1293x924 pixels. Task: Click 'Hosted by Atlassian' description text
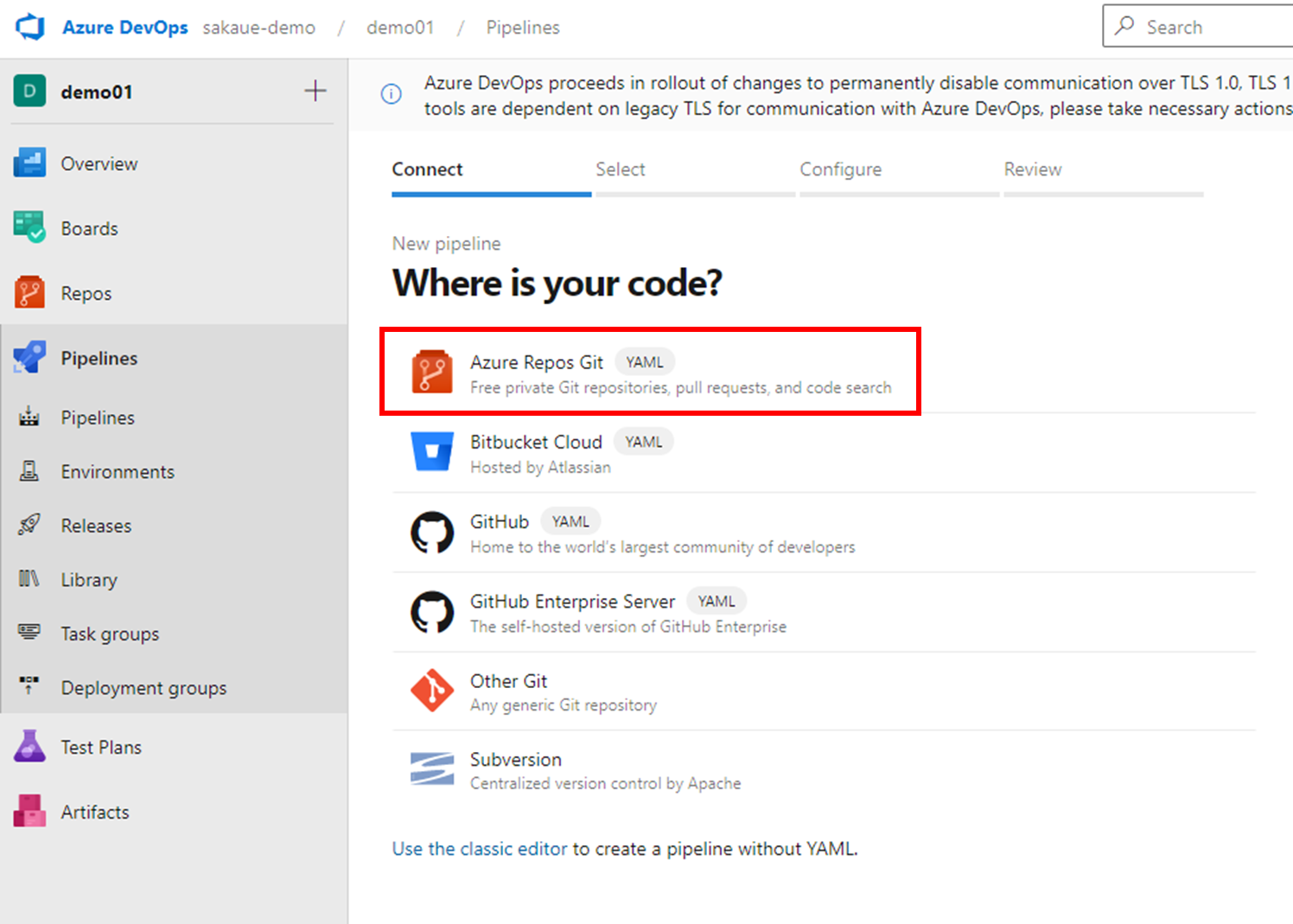click(540, 467)
